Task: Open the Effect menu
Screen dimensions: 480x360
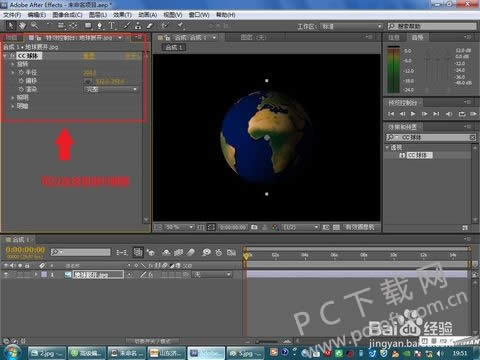Action: click(122, 15)
